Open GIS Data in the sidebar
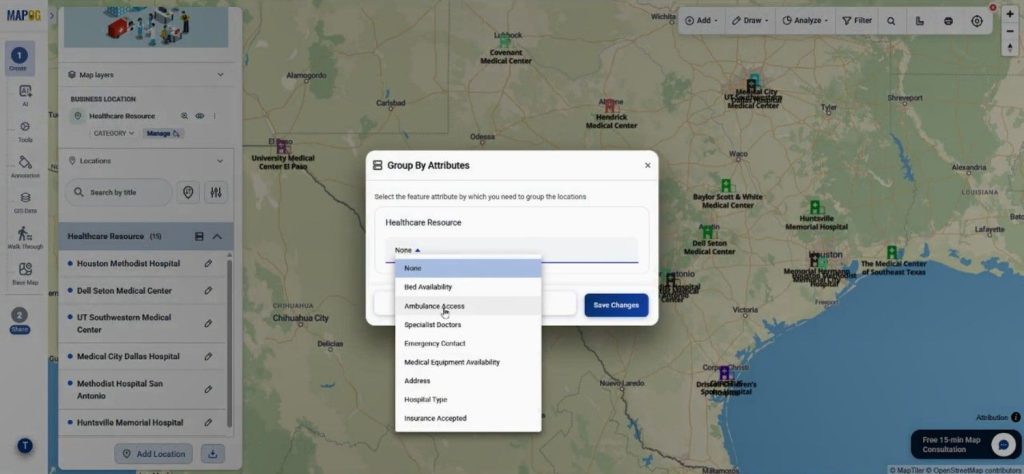 coord(25,202)
